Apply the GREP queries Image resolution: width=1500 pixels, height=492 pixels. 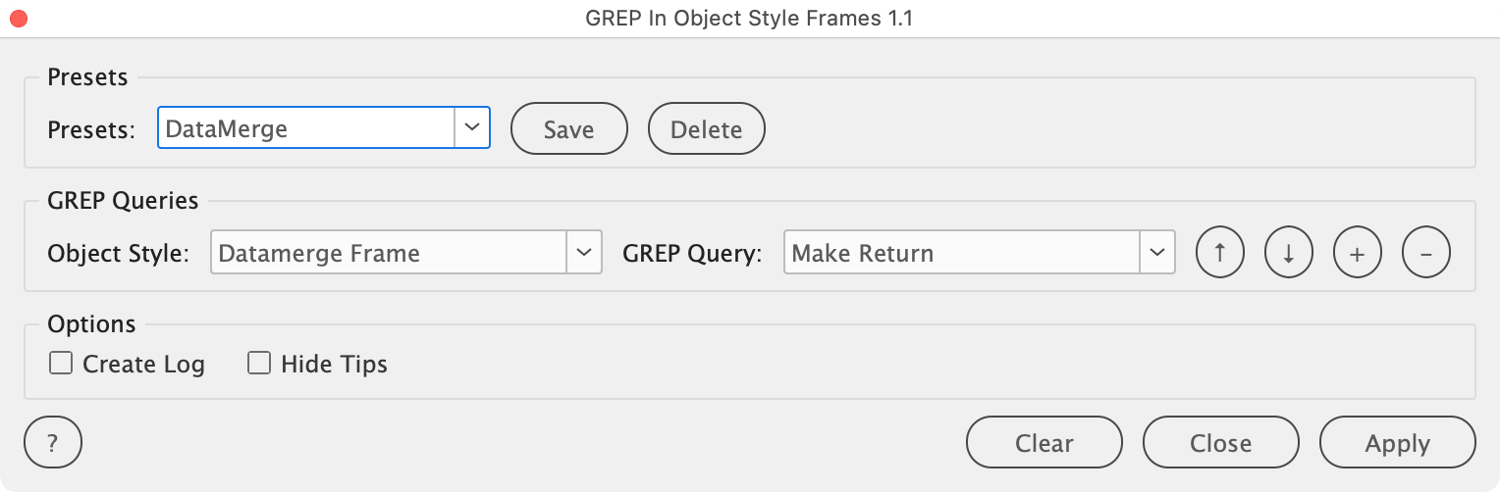click(1397, 442)
